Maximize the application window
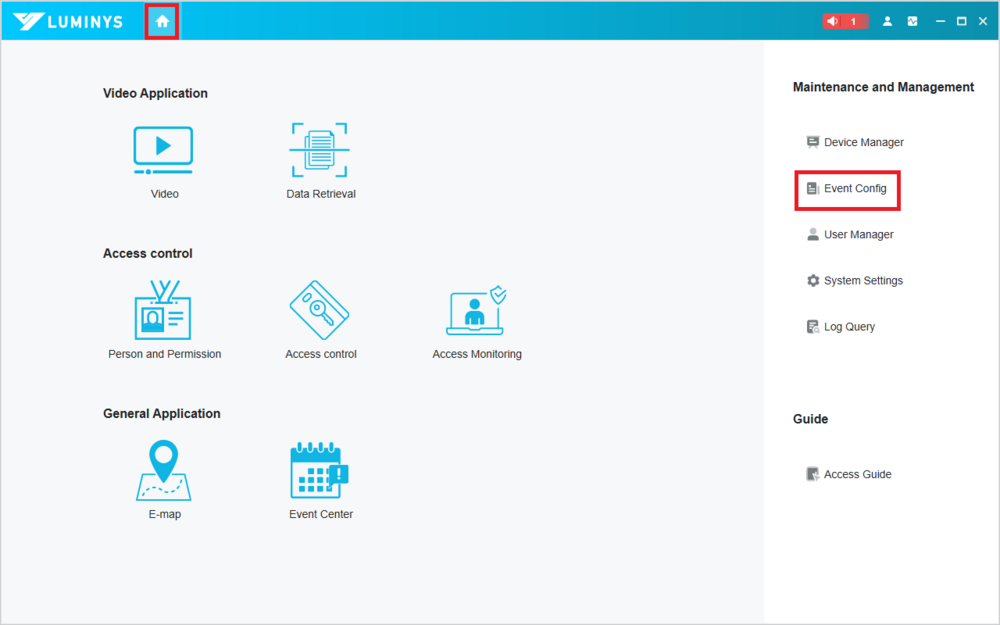The height and width of the screenshot is (625, 1000). coord(961,21)
